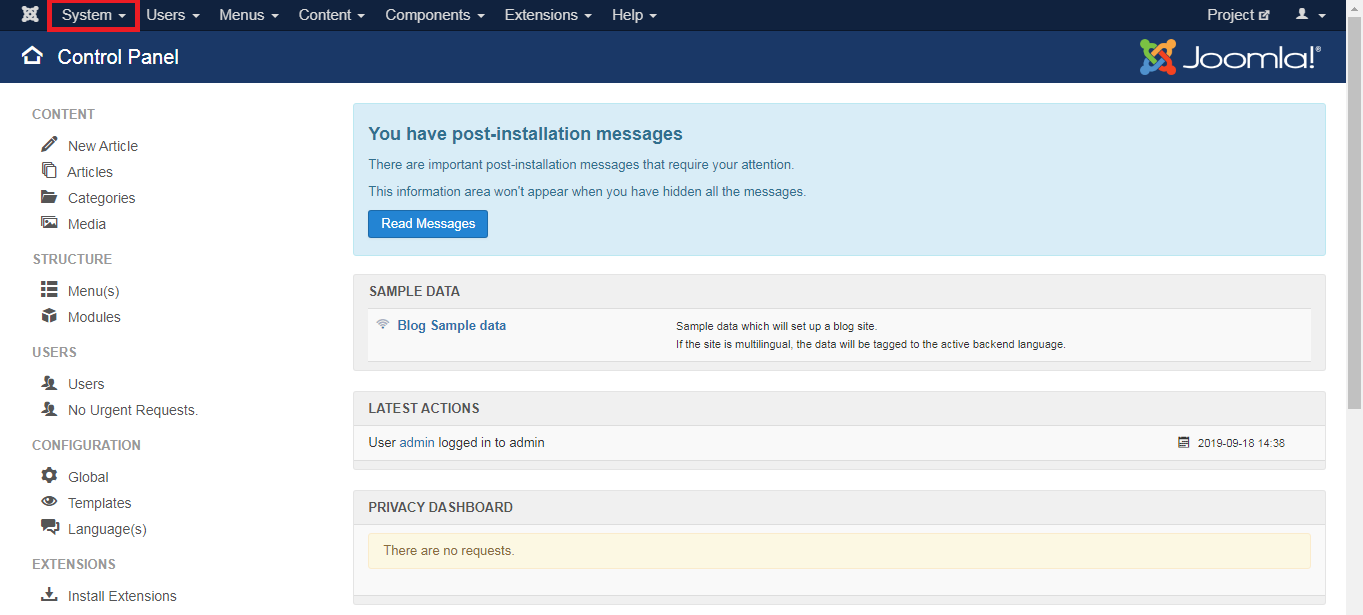Install the Blog Sample data
This screenshot has width=1363, height=615.
point(451,325)
